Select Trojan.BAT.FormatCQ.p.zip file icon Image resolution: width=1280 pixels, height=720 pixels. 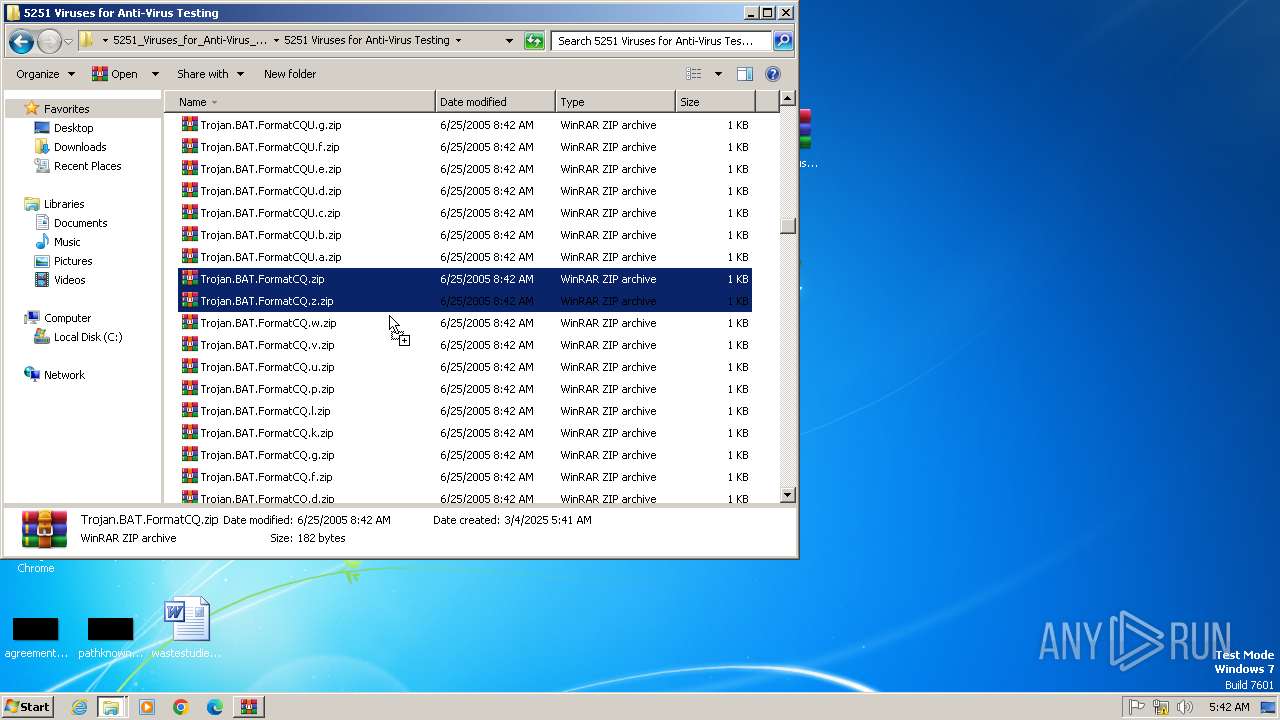tap(189, 389)
